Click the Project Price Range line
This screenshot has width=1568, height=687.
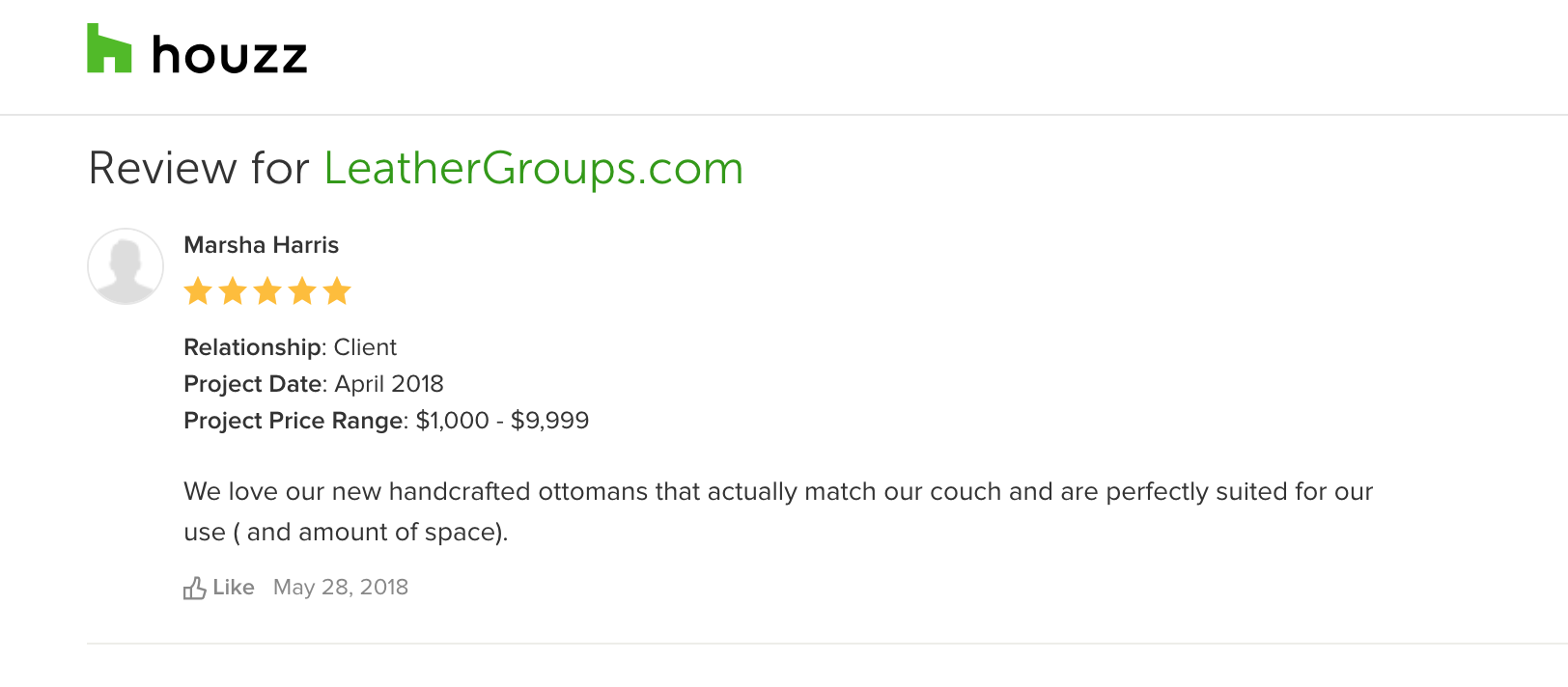coord(386,421)
